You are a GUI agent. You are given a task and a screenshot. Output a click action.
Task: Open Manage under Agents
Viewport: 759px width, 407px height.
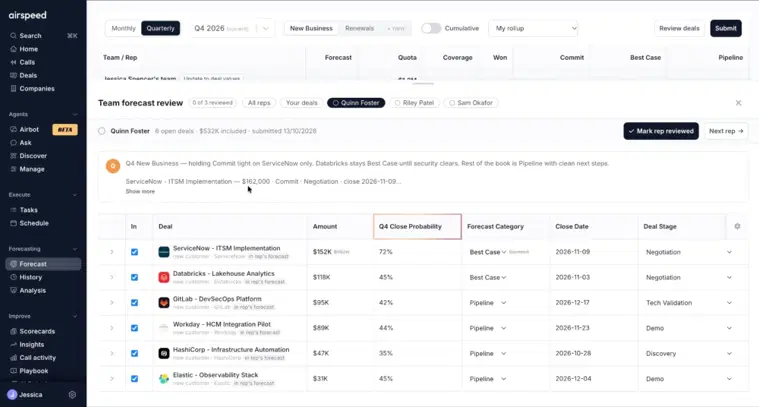27,169
